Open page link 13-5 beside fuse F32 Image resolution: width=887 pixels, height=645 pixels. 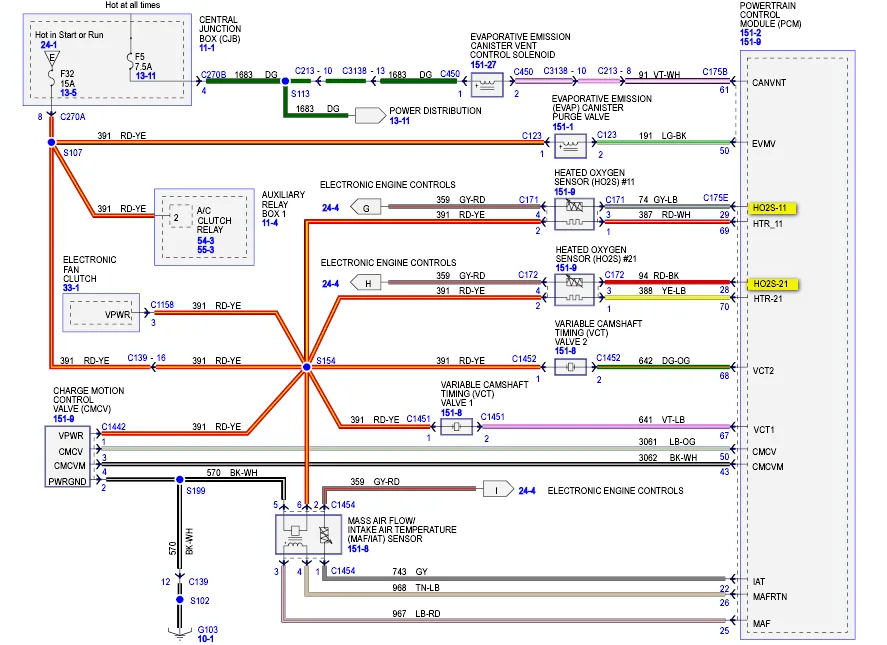tap(68, 93)
